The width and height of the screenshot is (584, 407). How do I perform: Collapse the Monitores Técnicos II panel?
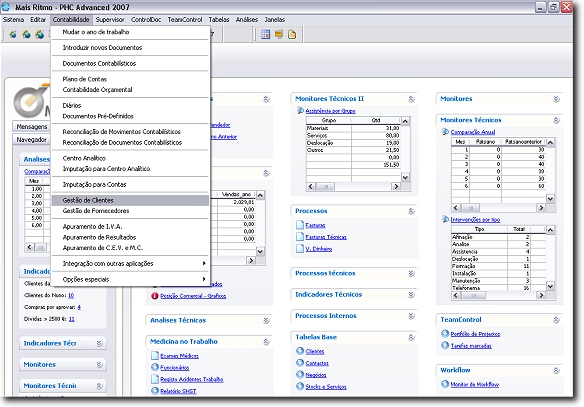pos(411,99)
